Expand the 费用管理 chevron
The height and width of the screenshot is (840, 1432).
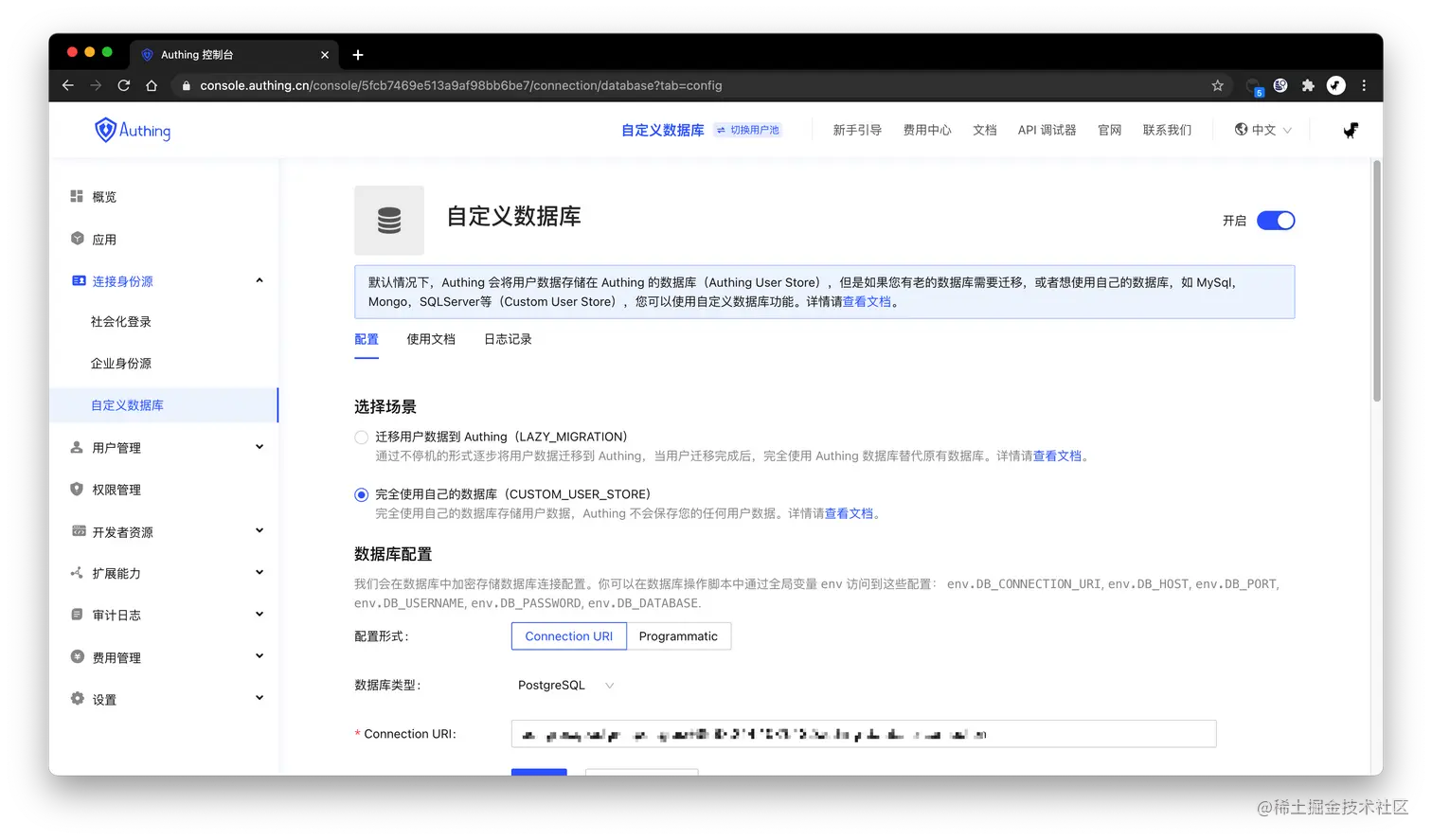tap(260, 656)
